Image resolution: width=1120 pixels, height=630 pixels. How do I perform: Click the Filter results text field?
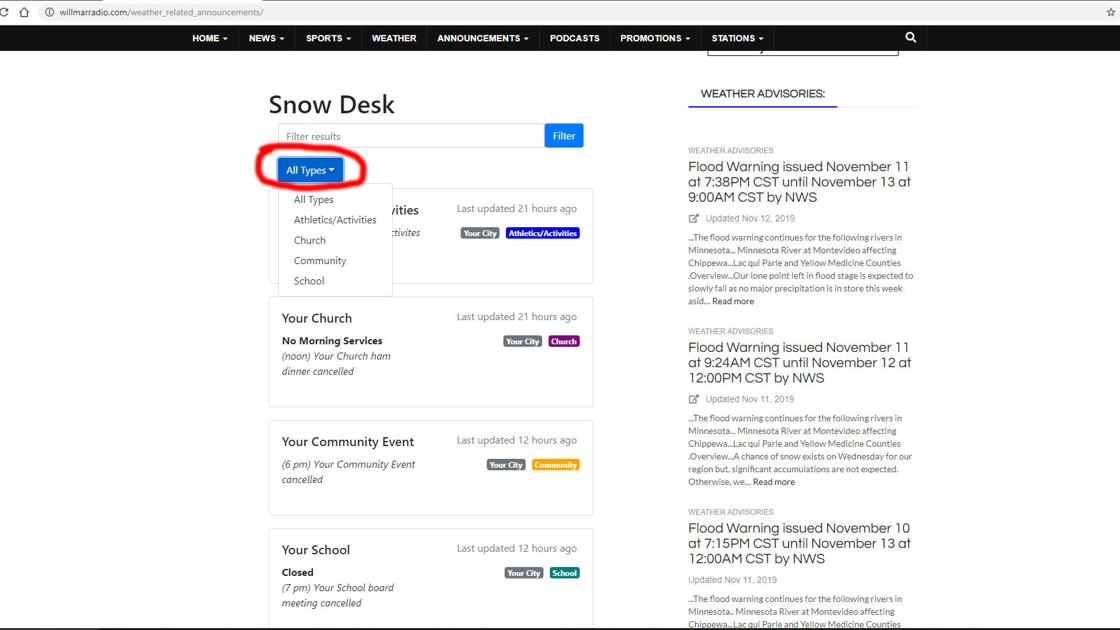[x=411, y=136]
